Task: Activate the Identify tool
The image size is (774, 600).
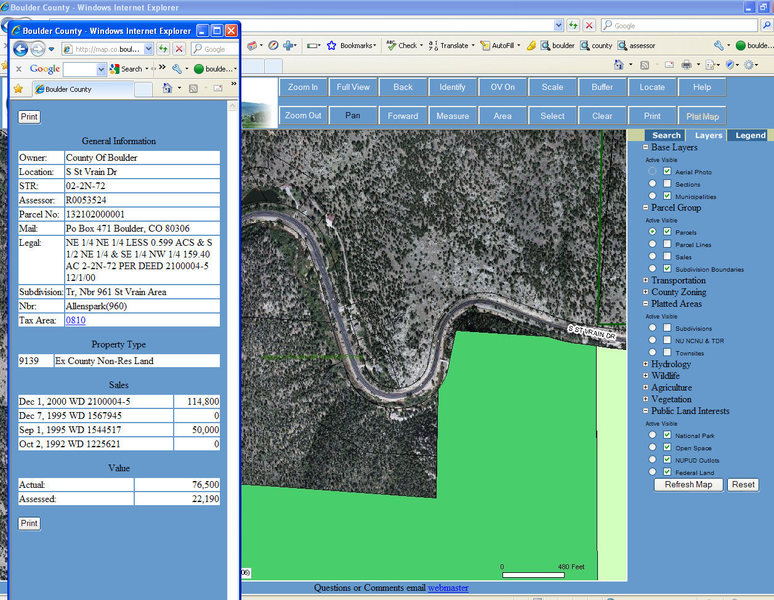Action: tap(452, 87)
